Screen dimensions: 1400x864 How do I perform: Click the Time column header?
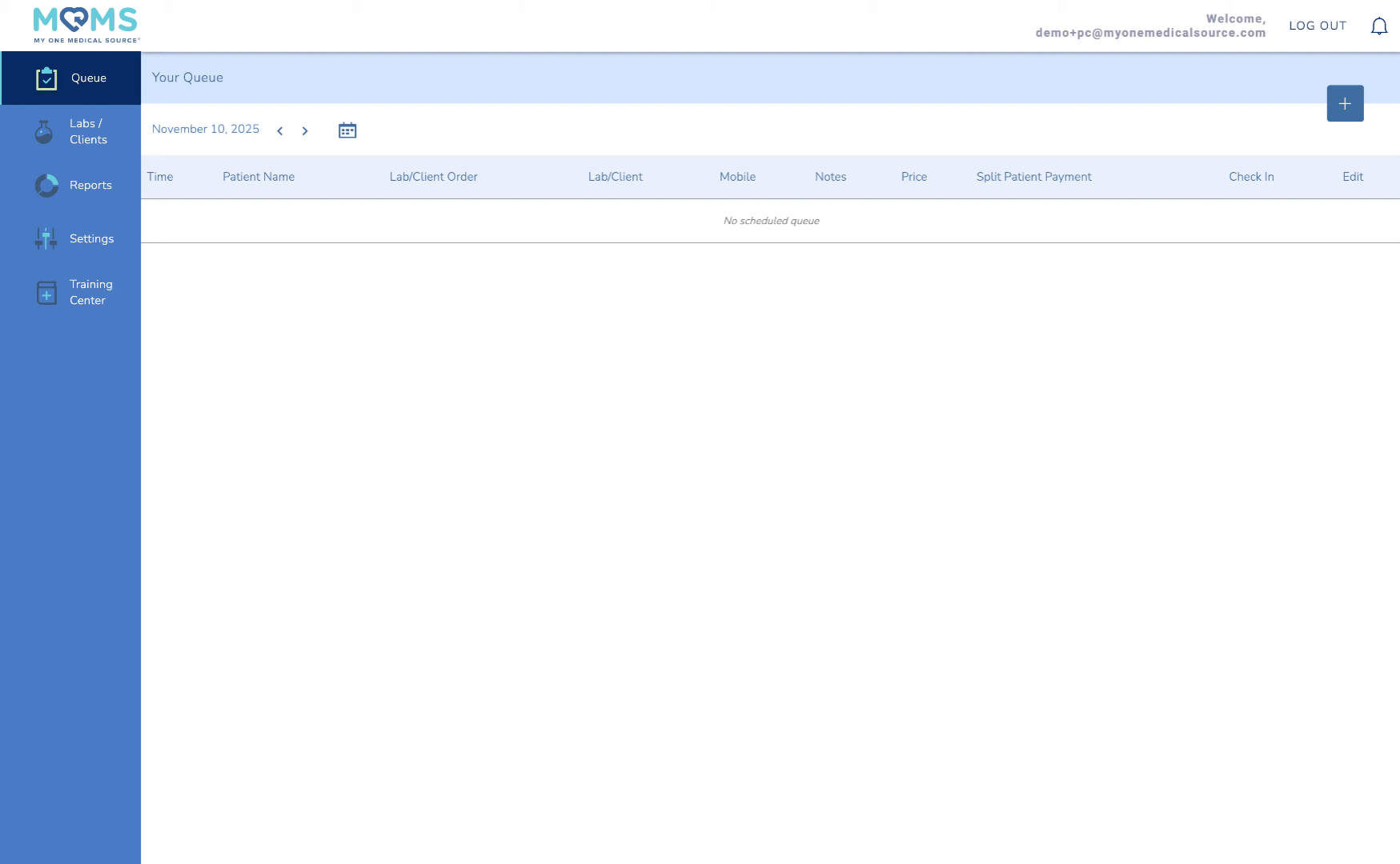coord(160,178)
